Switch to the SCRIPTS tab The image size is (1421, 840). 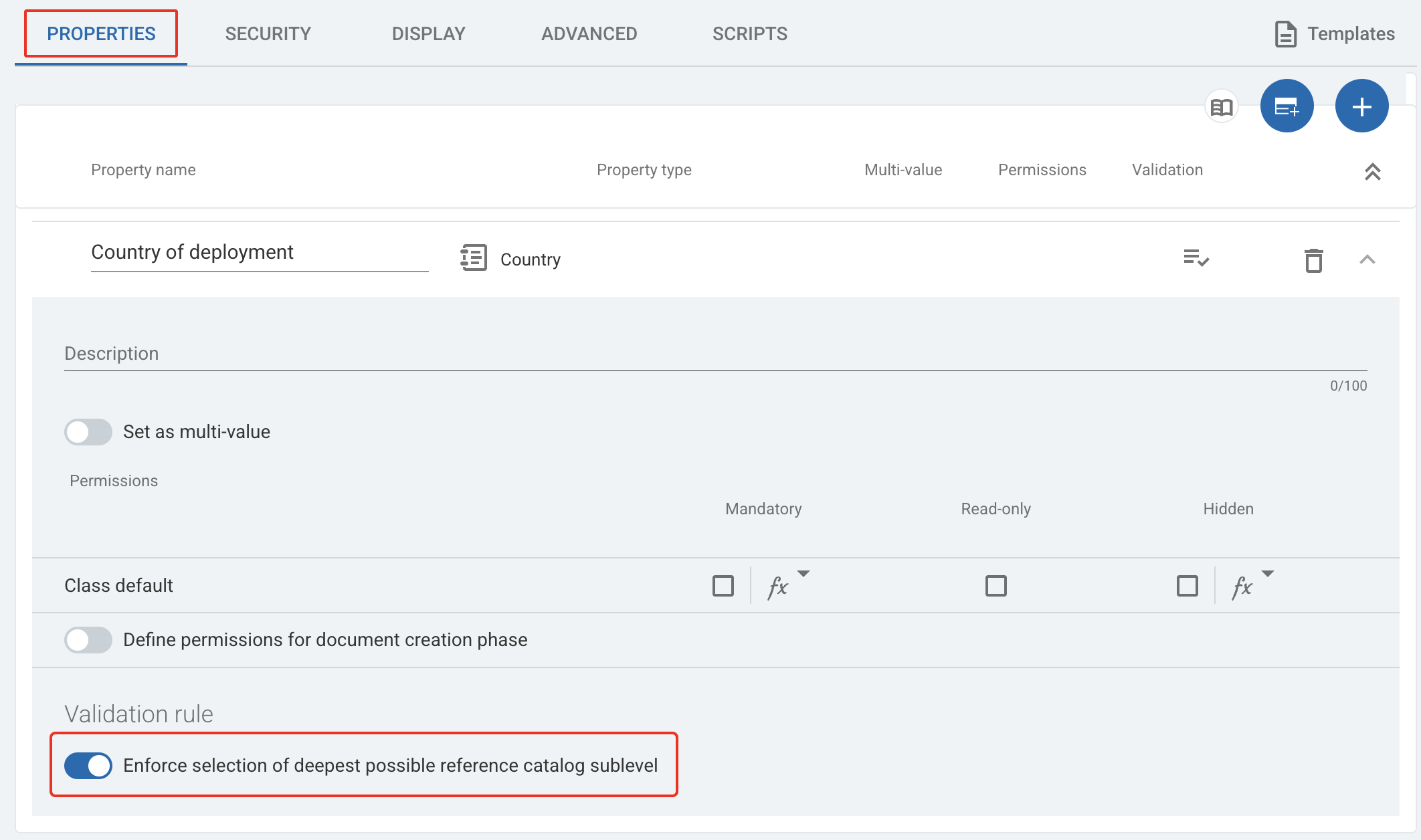pos(750,33)
